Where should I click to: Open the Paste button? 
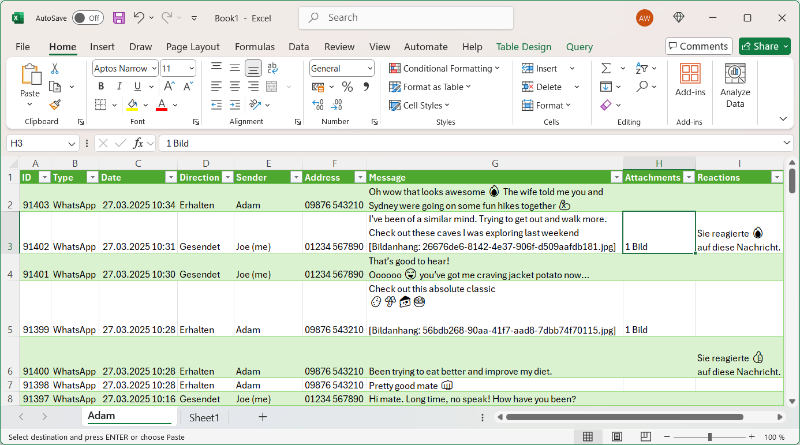pos(30,85)
